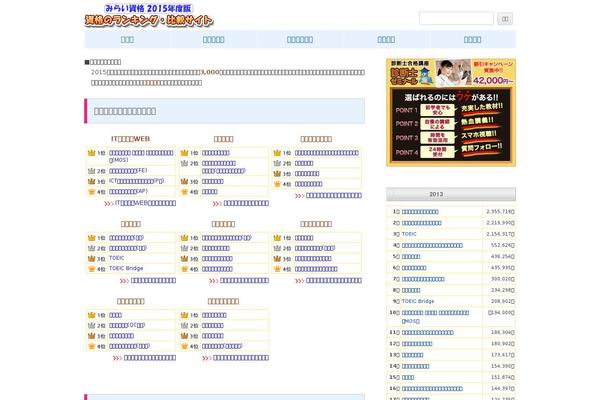This screenshot has height=400, width=600.
Task: Open the IT WEB ranking more link
Action: pyautogui.click(x=145, y=203)
